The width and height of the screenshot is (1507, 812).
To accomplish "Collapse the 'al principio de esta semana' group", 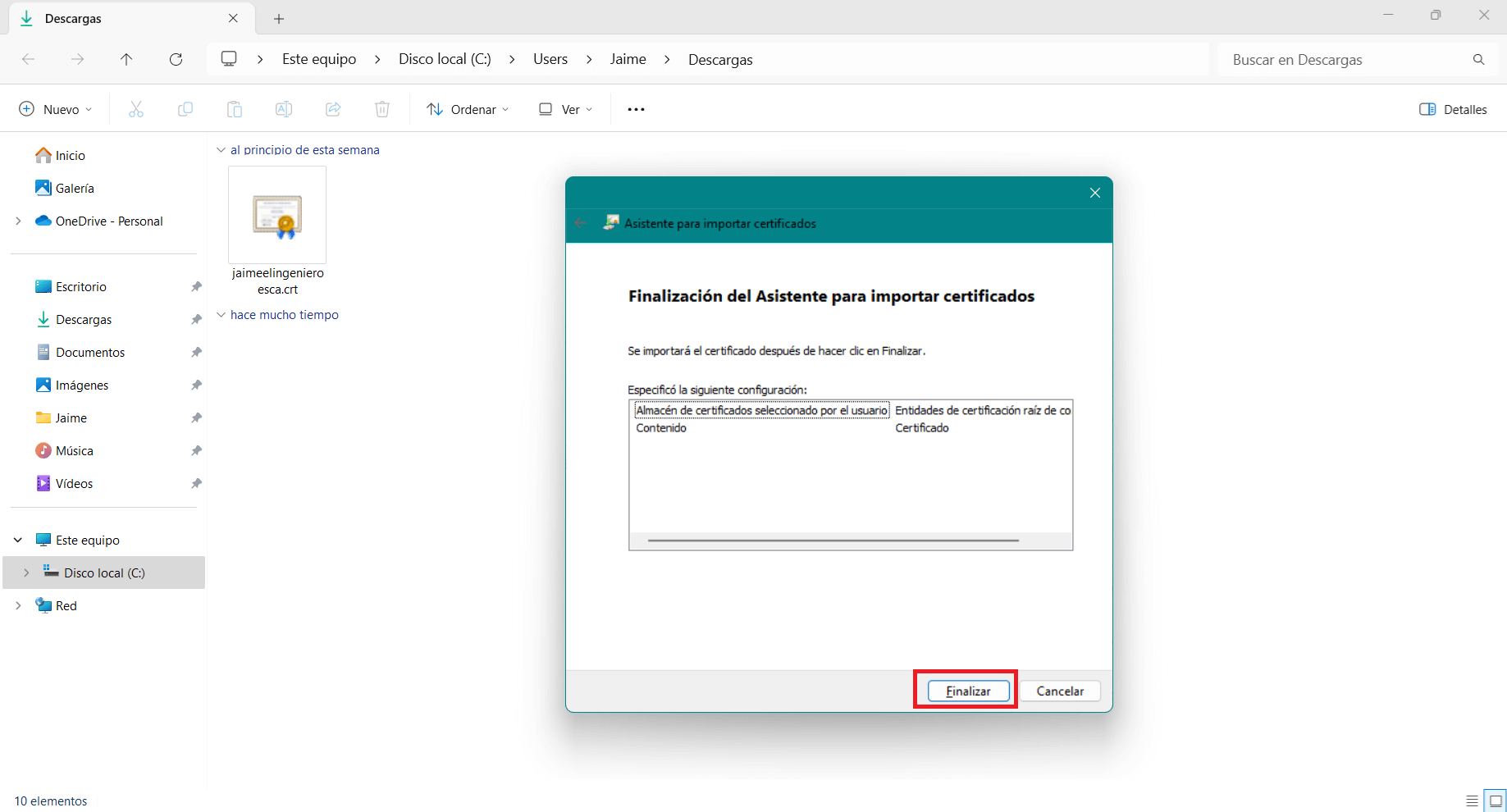I will coord(221,150).
